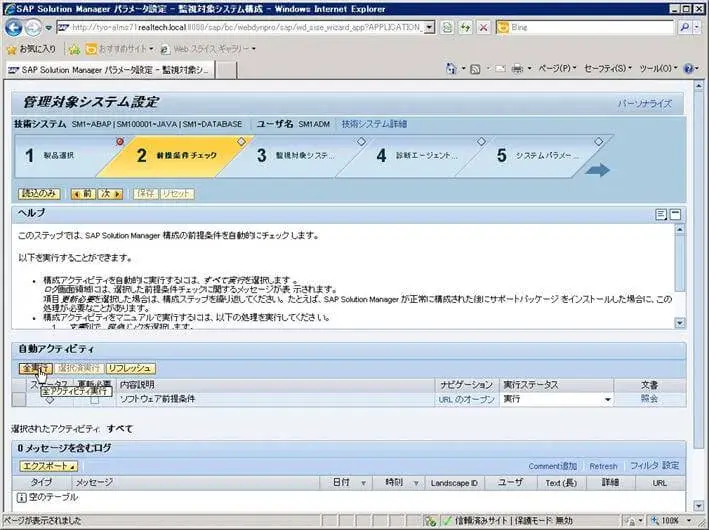The width and height of the screenshot is (709, 530).
Task: Click the 全実行 execute all button
Action: (x=36, y=368)
